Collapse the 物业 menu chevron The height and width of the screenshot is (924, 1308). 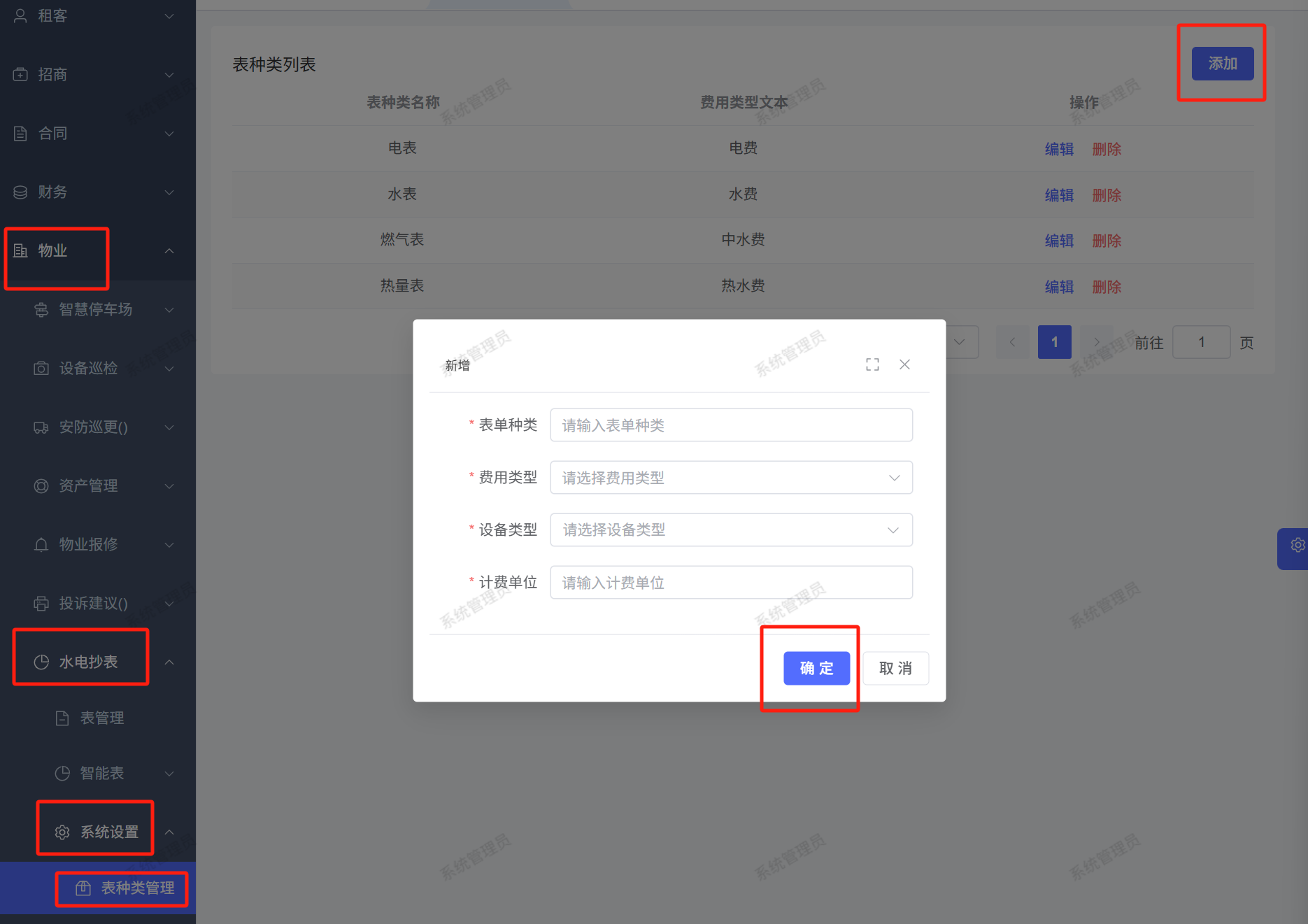pyautogui.click(x=169, y=251)
